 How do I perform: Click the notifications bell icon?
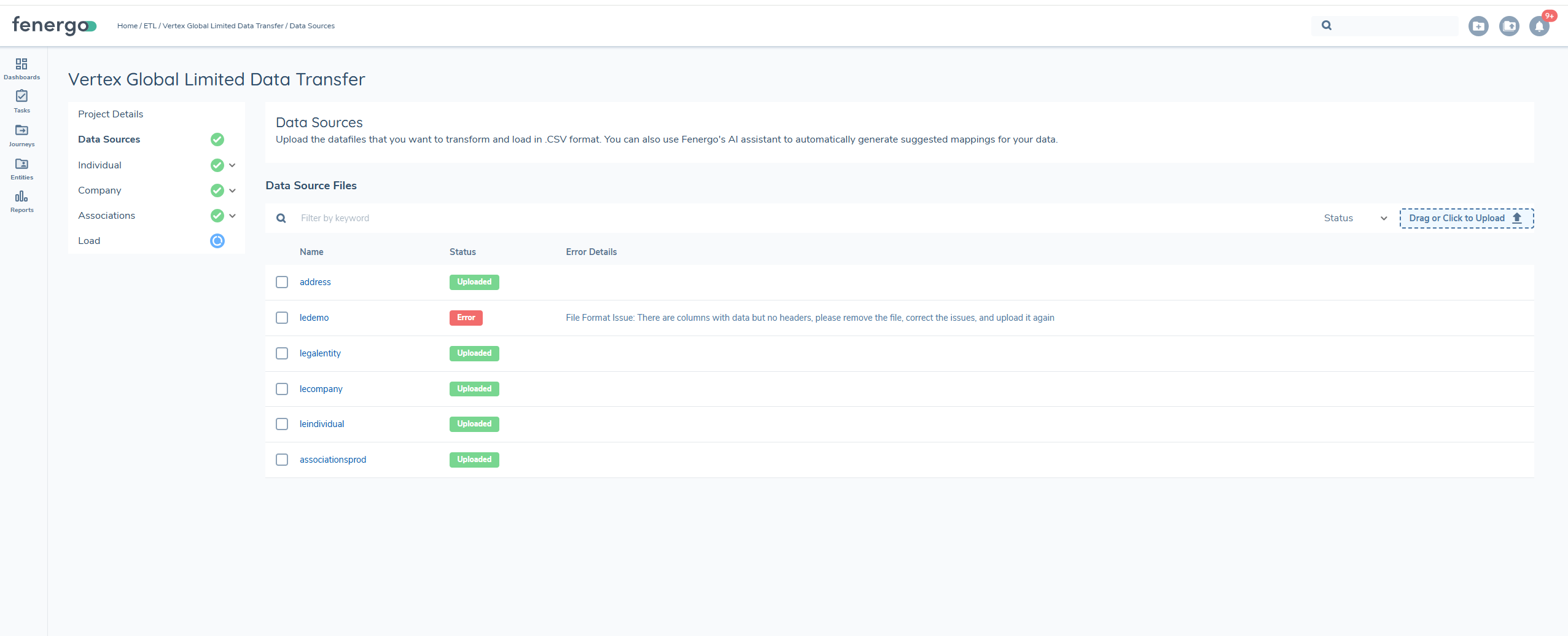[x=1539, y=26]
